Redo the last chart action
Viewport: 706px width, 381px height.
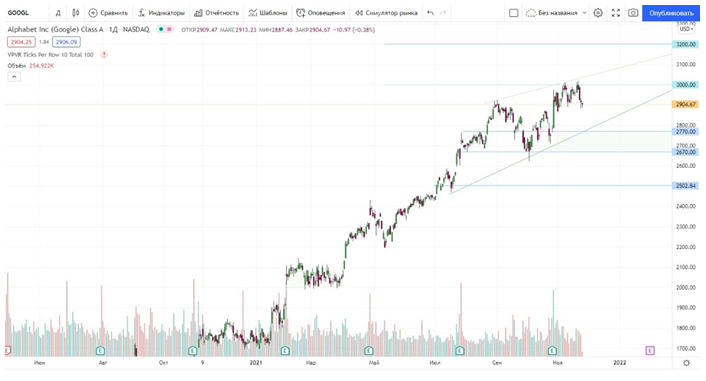coord(443,13)
